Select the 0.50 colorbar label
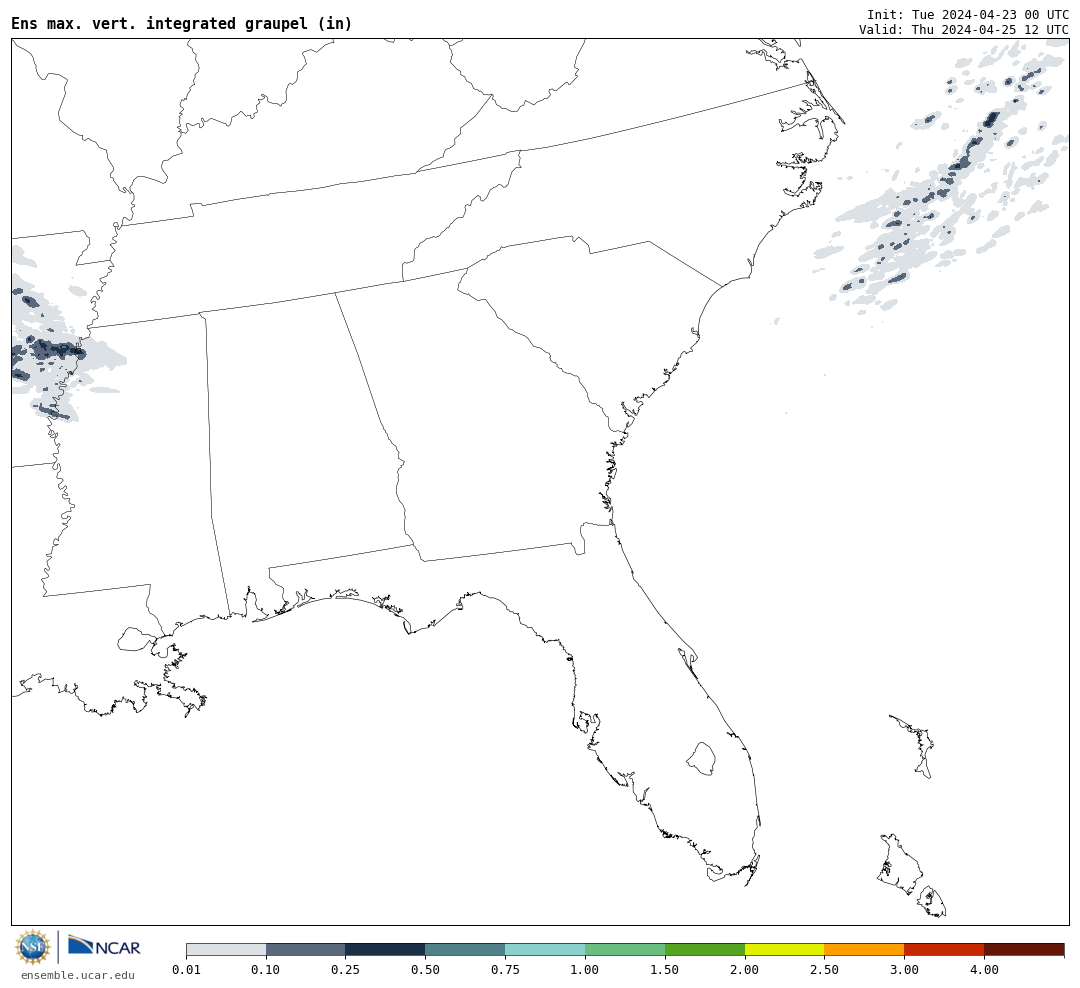The image size is (1080, 988). tap(426, 969)
